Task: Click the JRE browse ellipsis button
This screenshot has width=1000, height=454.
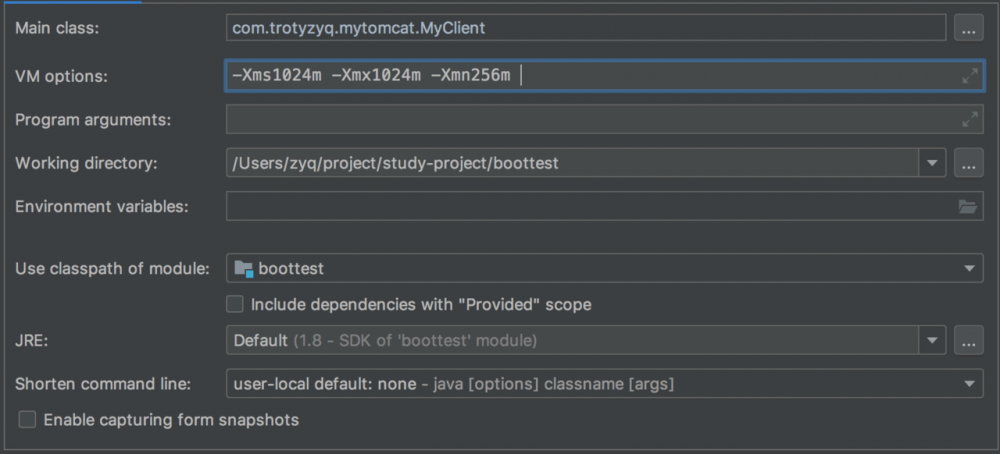Action: (968, 340)
